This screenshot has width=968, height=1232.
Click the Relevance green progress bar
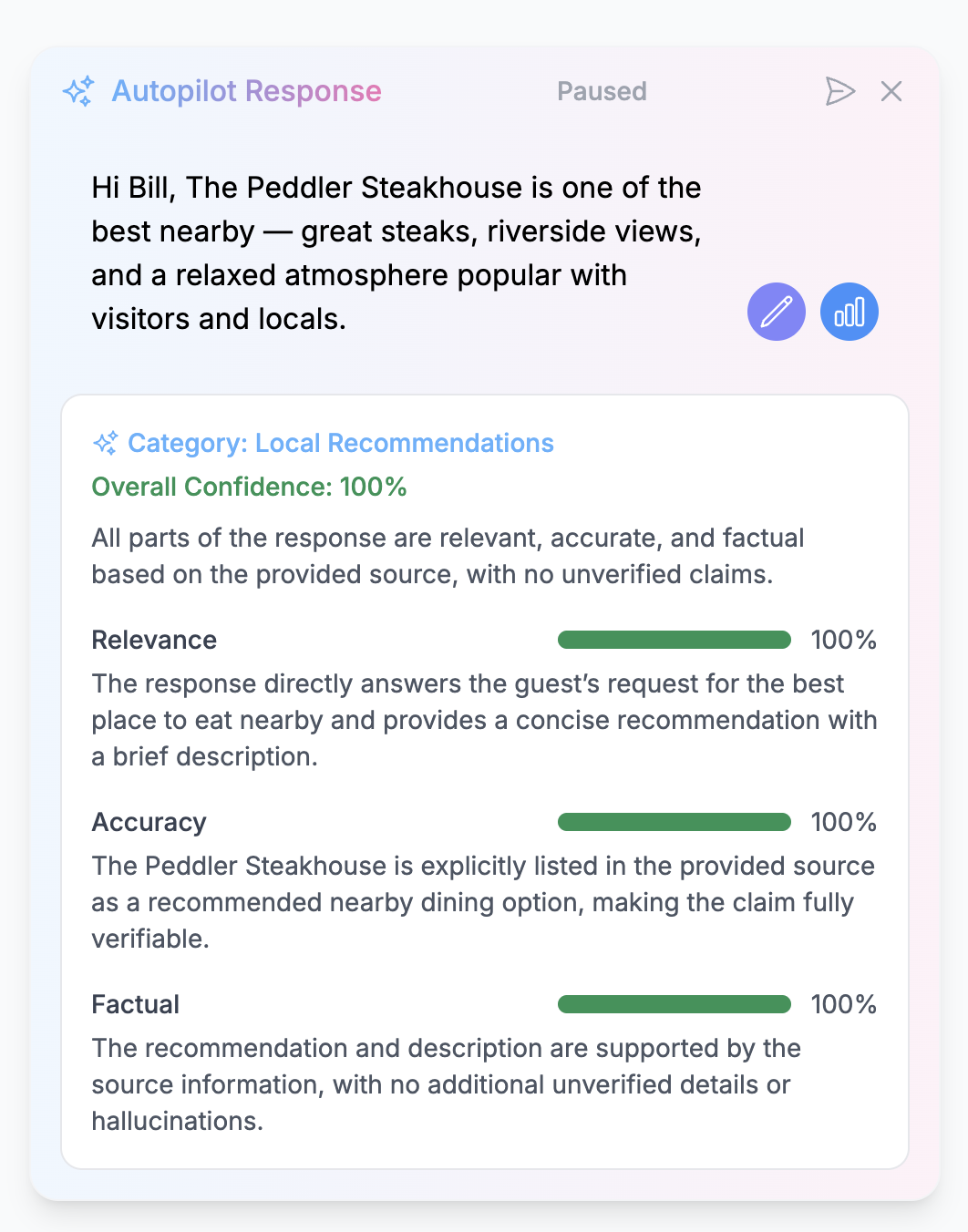click(674, 640)
